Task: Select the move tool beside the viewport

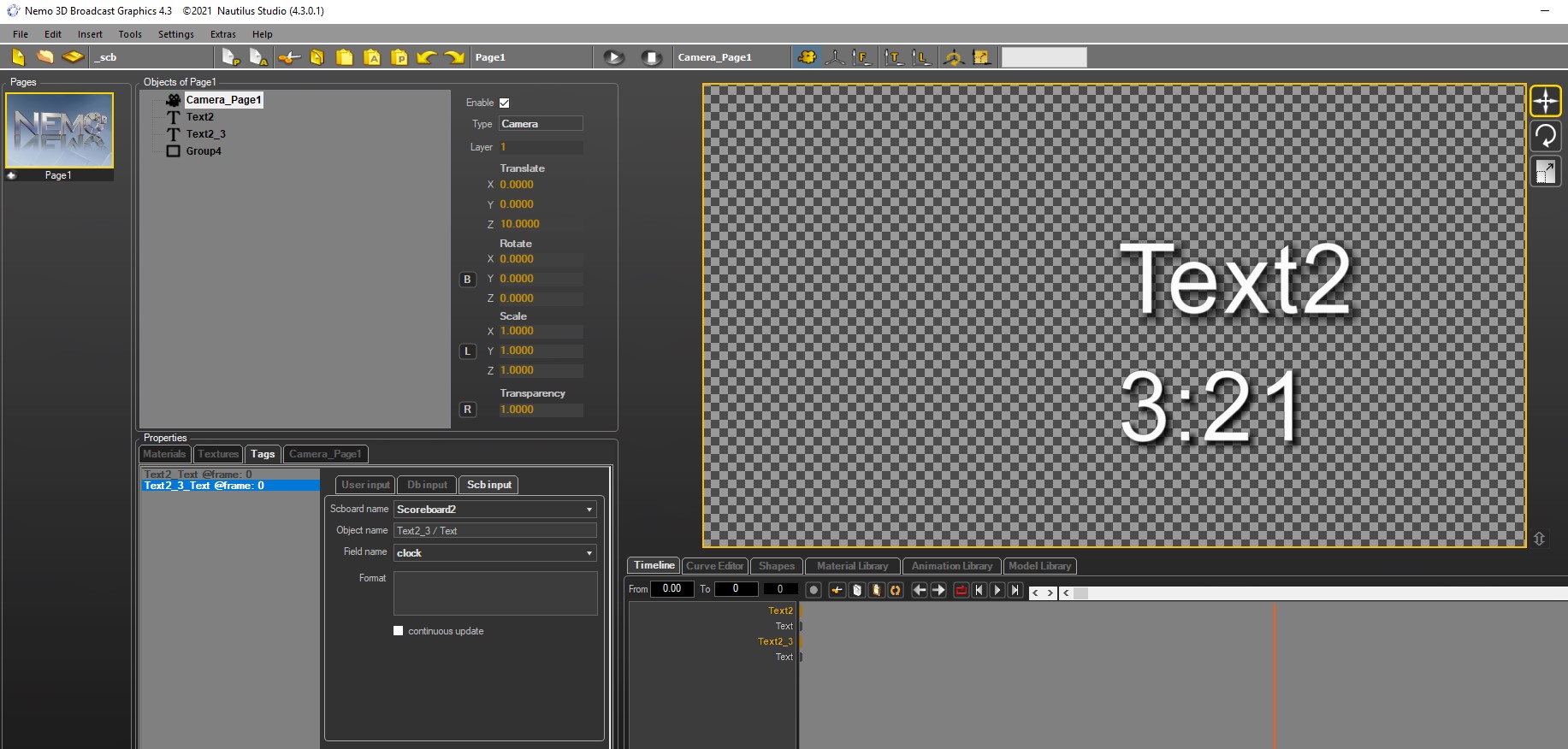Action: [x=1545, y=101]
